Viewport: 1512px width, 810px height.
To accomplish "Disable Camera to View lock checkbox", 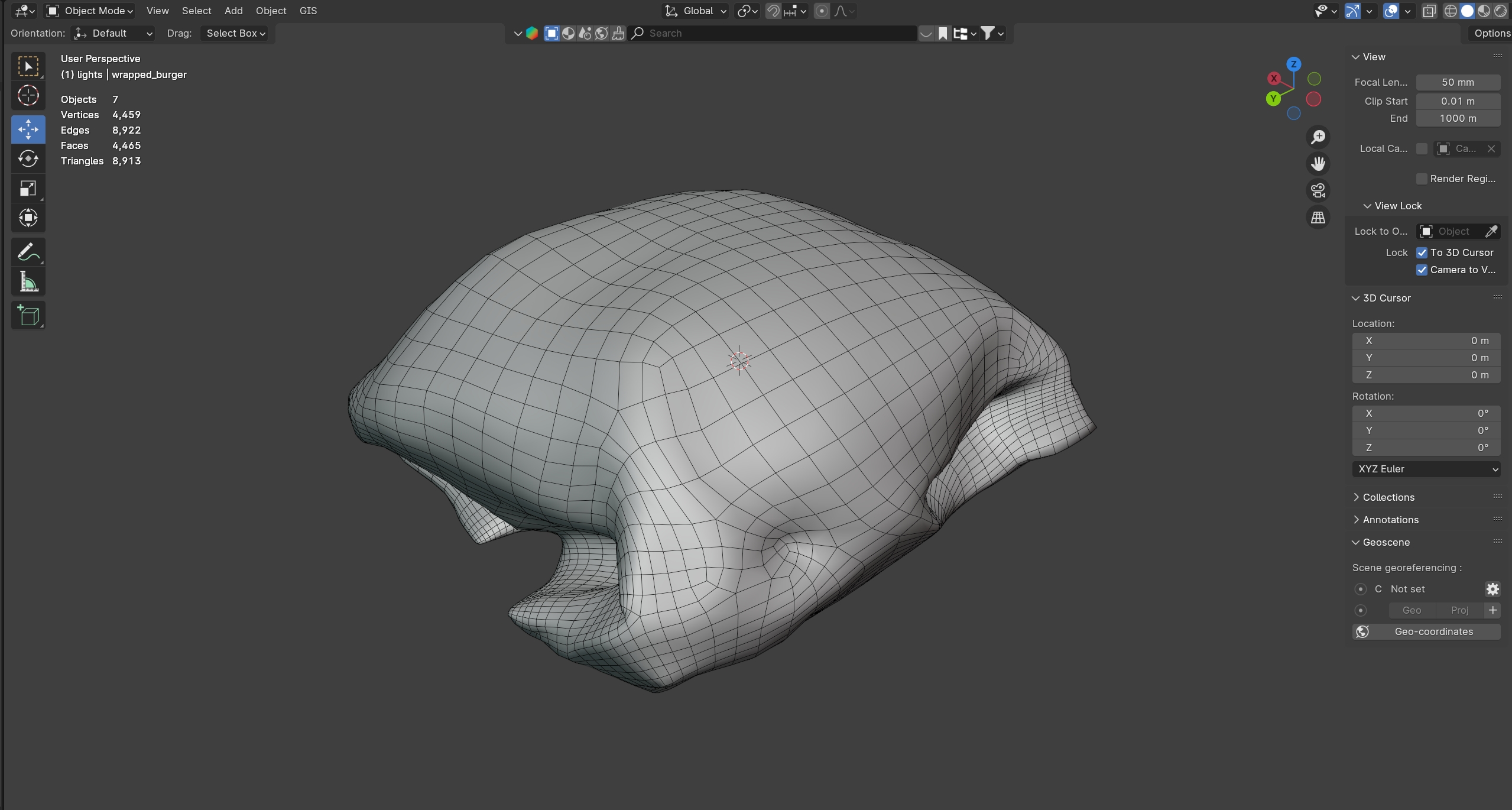I will pyautogui.click(x=1422, y=270).
